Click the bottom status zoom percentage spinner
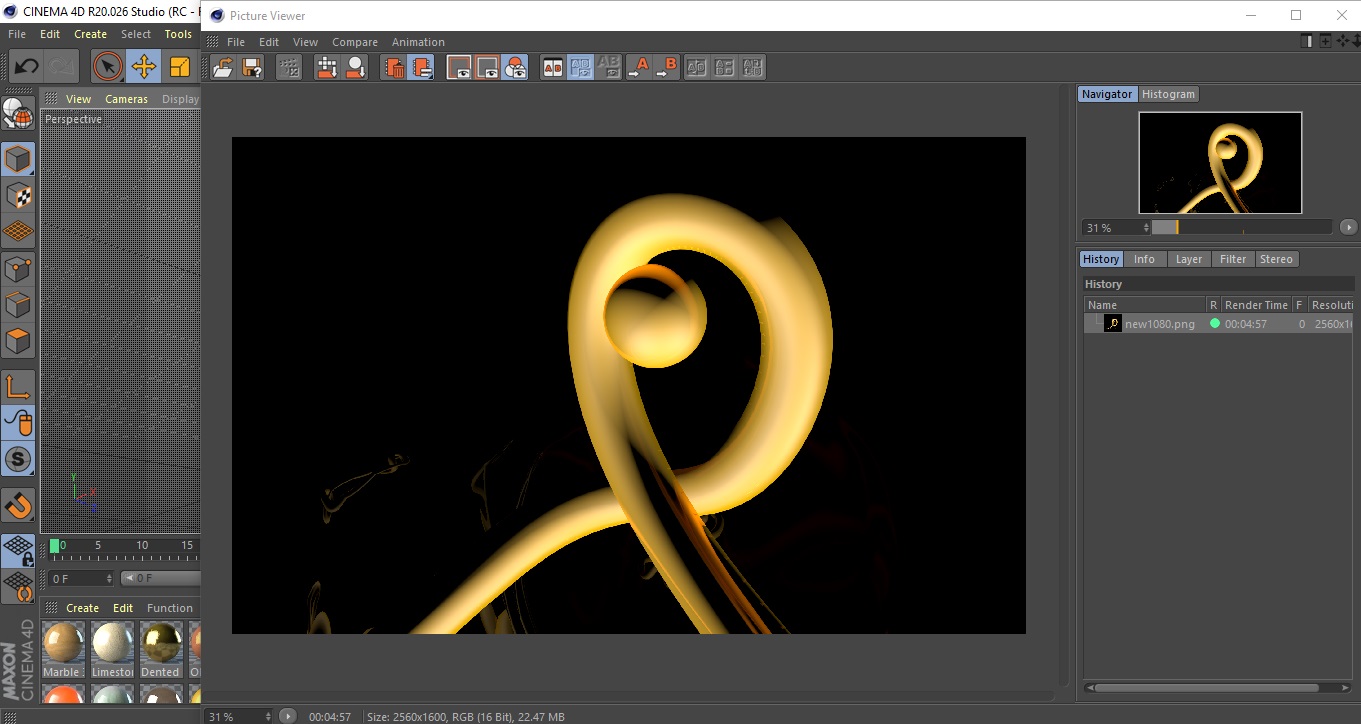Screen dimensions: 1361x724 pos(266,717)
